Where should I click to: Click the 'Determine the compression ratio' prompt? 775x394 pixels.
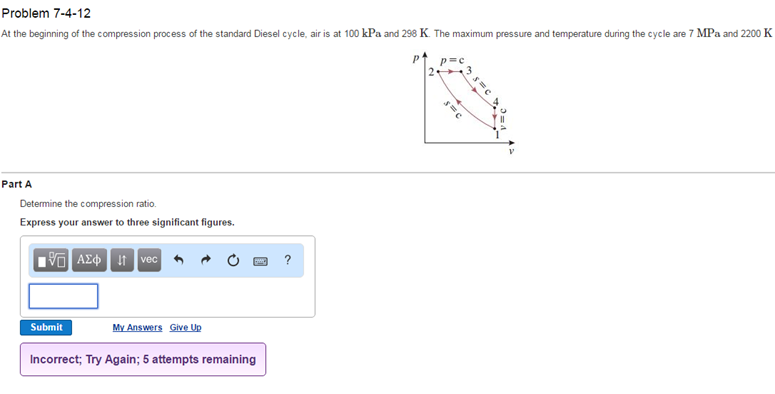point(88,204)
